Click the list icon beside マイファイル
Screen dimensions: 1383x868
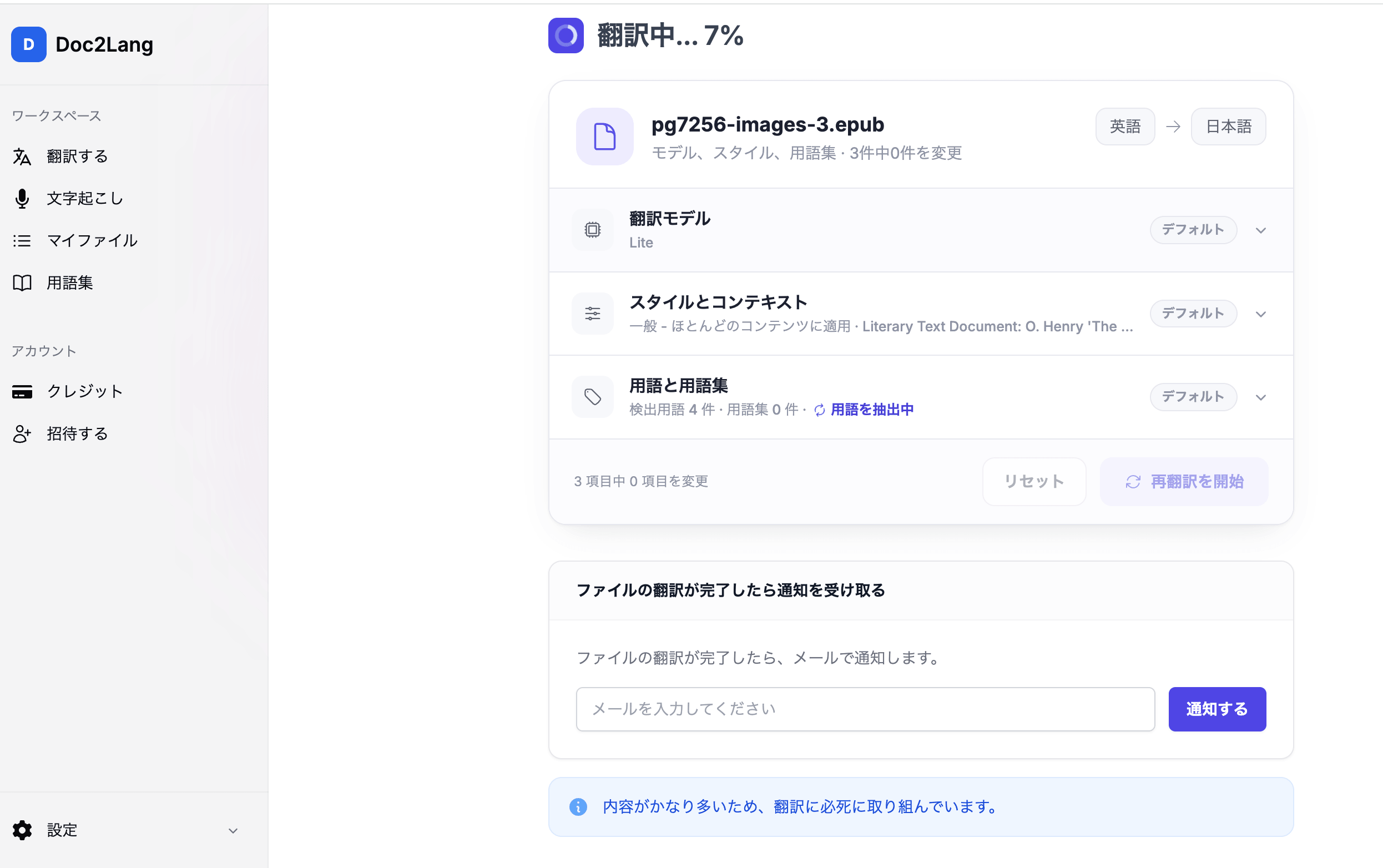[22, 240]
